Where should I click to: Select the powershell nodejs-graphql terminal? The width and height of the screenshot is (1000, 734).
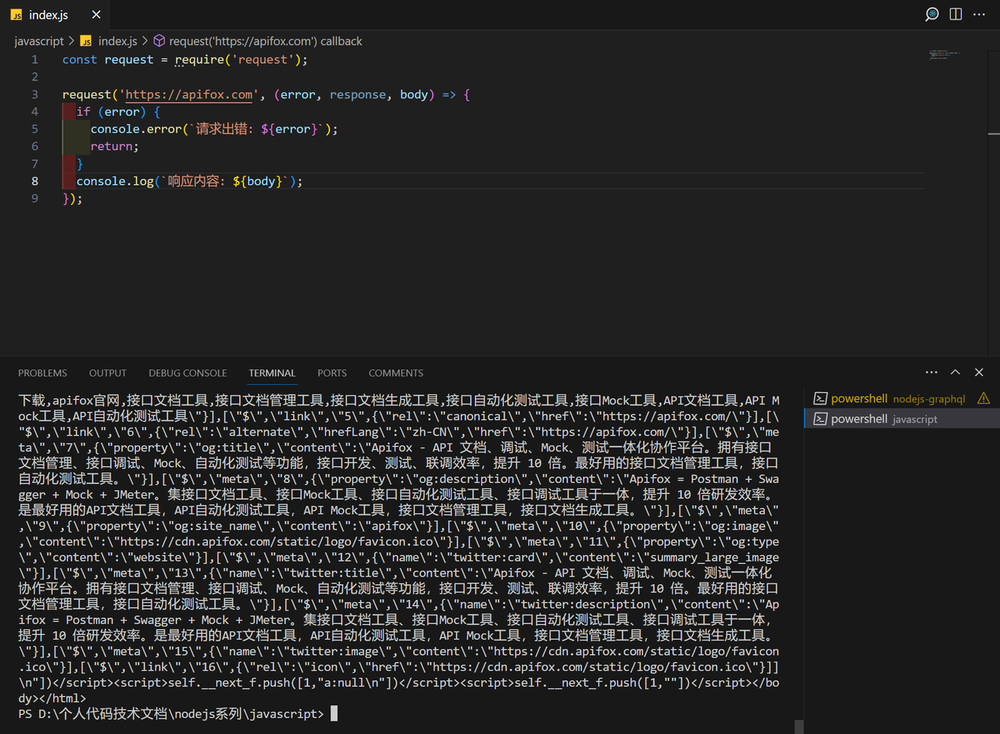click(x=890, y=398)
